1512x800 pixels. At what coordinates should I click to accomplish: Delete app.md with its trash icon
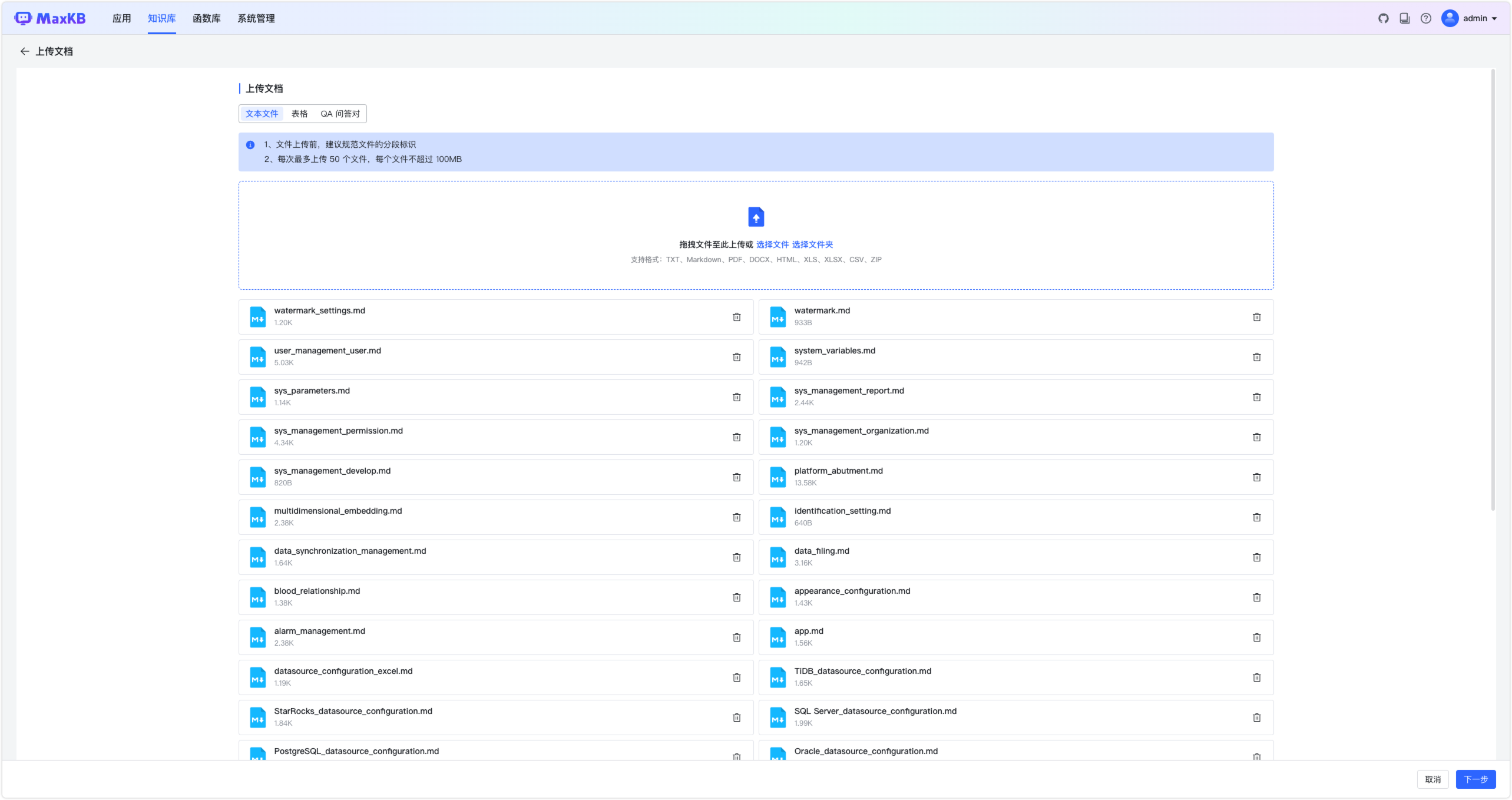pyautogui.click(x=1256, y=637)
